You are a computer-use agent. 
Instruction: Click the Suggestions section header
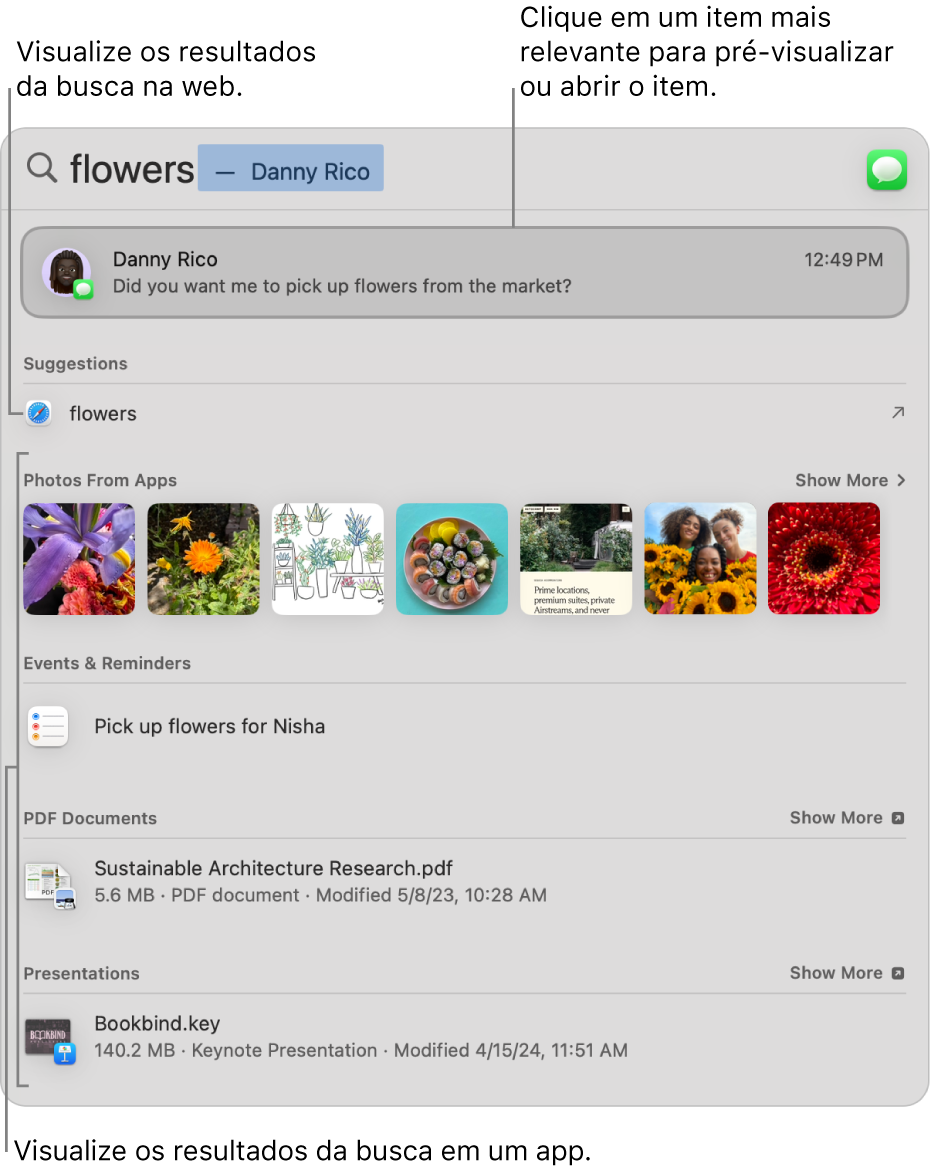(76, 364)
